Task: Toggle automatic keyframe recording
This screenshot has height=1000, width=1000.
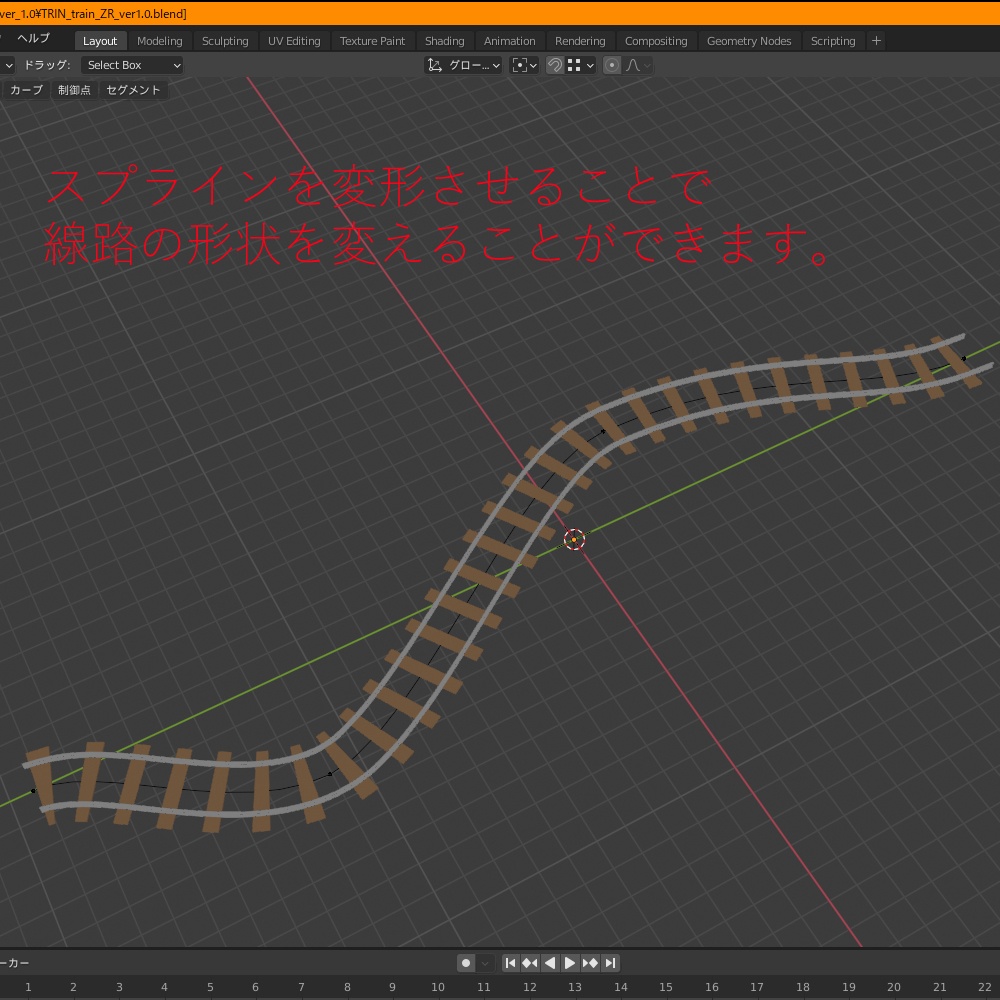Action: [464, 963]
